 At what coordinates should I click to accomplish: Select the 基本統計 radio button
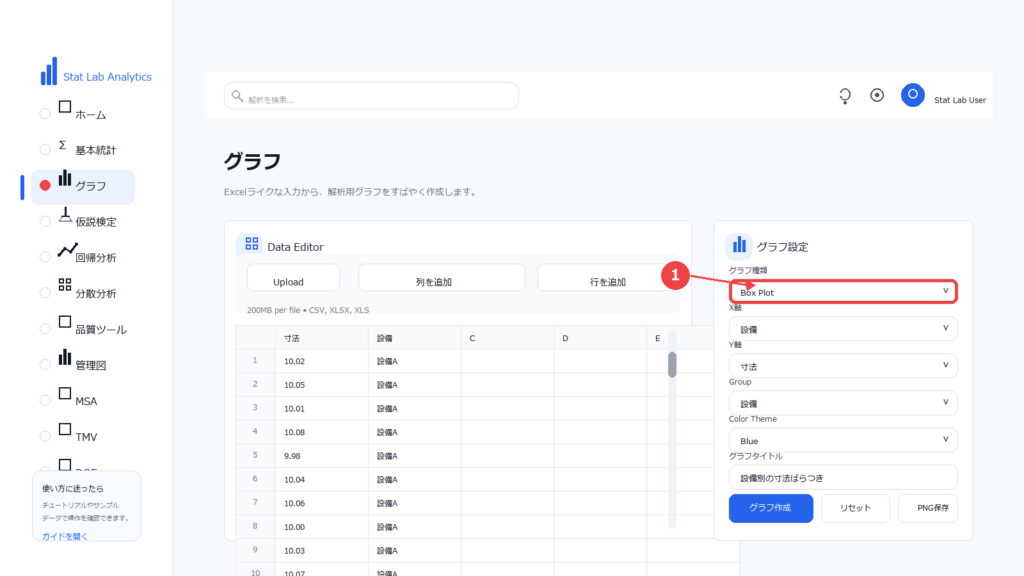[45, 150]
